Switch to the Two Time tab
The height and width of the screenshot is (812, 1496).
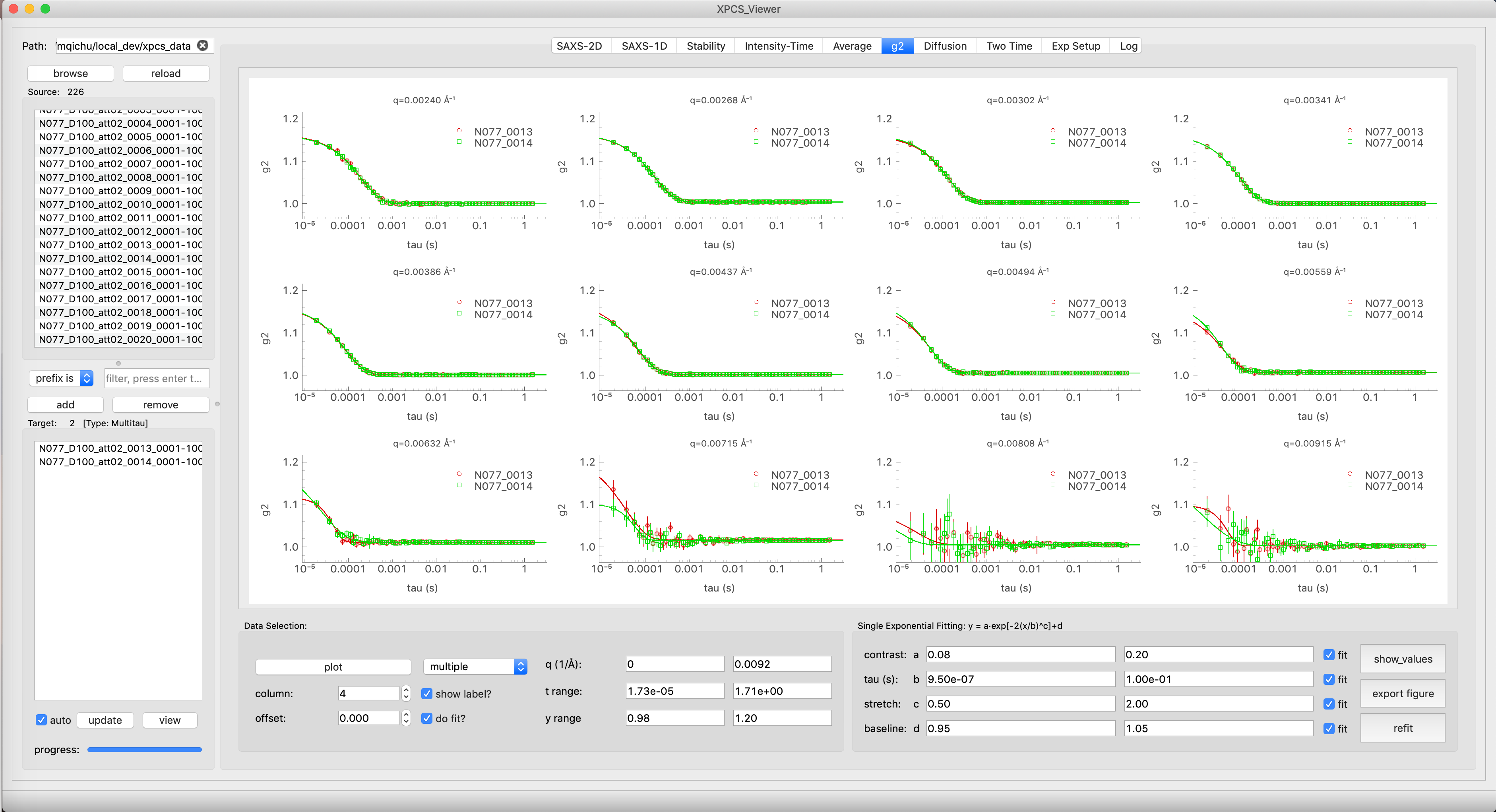click(1009, 46)
